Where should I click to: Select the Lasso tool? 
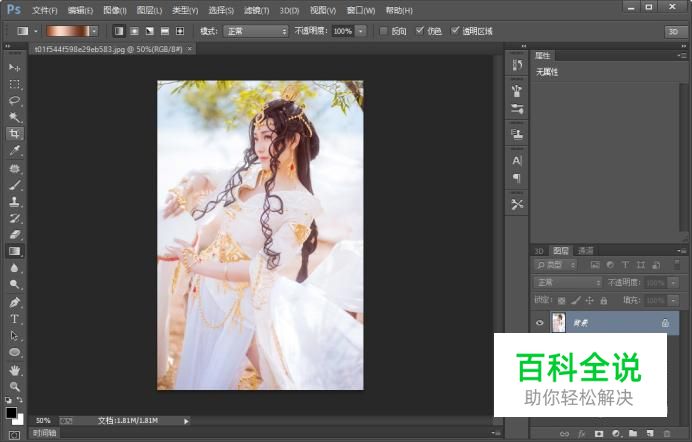(x=15, y=101)
